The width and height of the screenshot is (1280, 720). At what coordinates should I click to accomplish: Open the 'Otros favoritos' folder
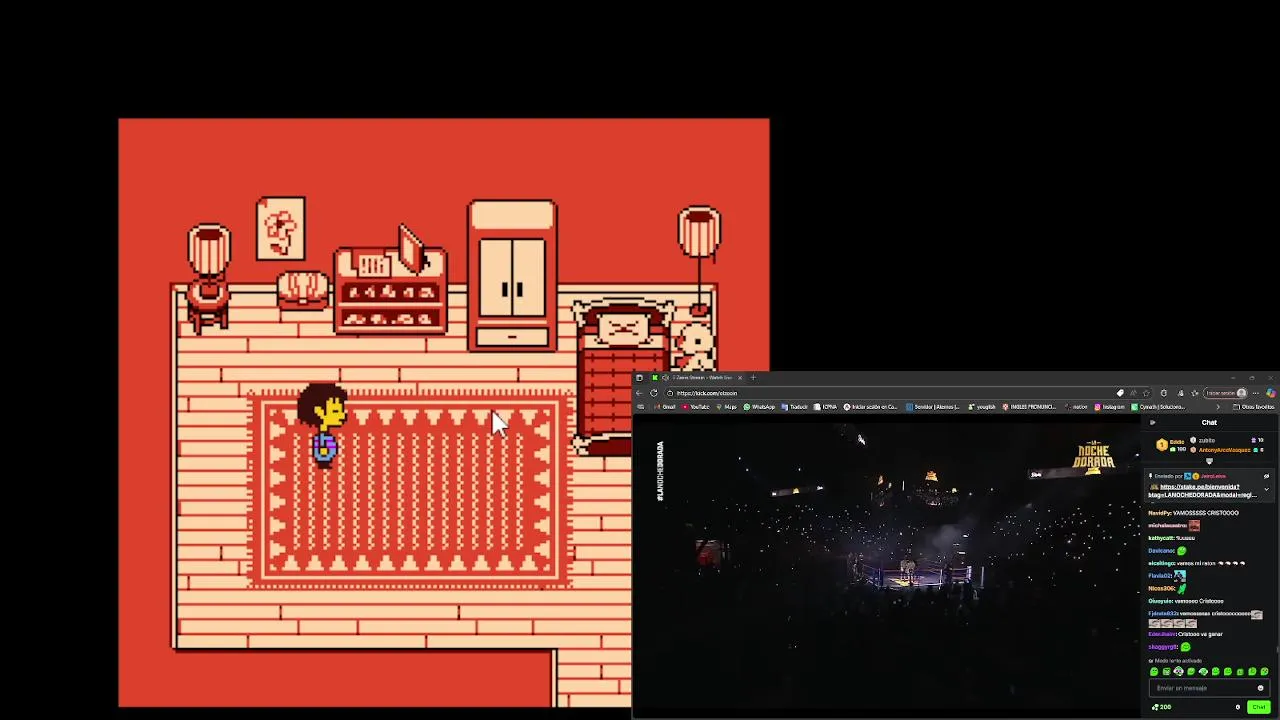[1254, 407]
